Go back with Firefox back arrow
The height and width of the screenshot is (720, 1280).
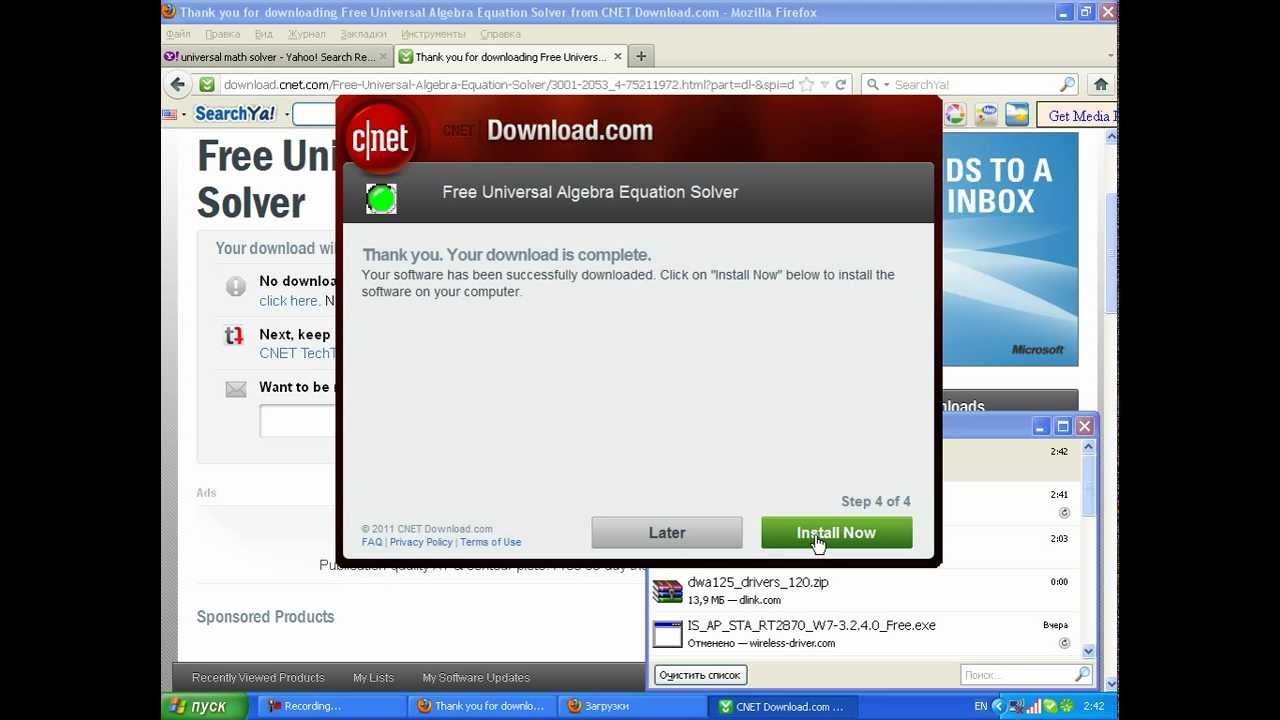(x=178, y=85)
